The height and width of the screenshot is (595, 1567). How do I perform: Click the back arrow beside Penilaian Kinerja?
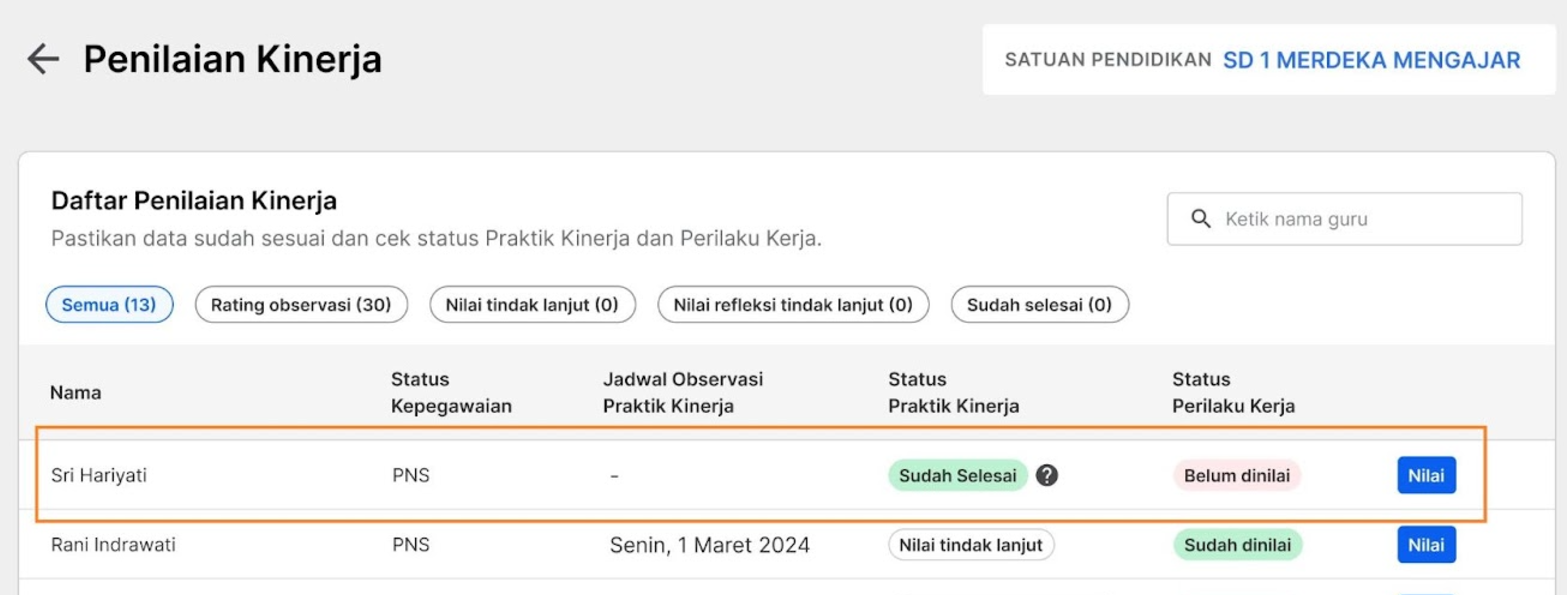[x=43, y=60]
